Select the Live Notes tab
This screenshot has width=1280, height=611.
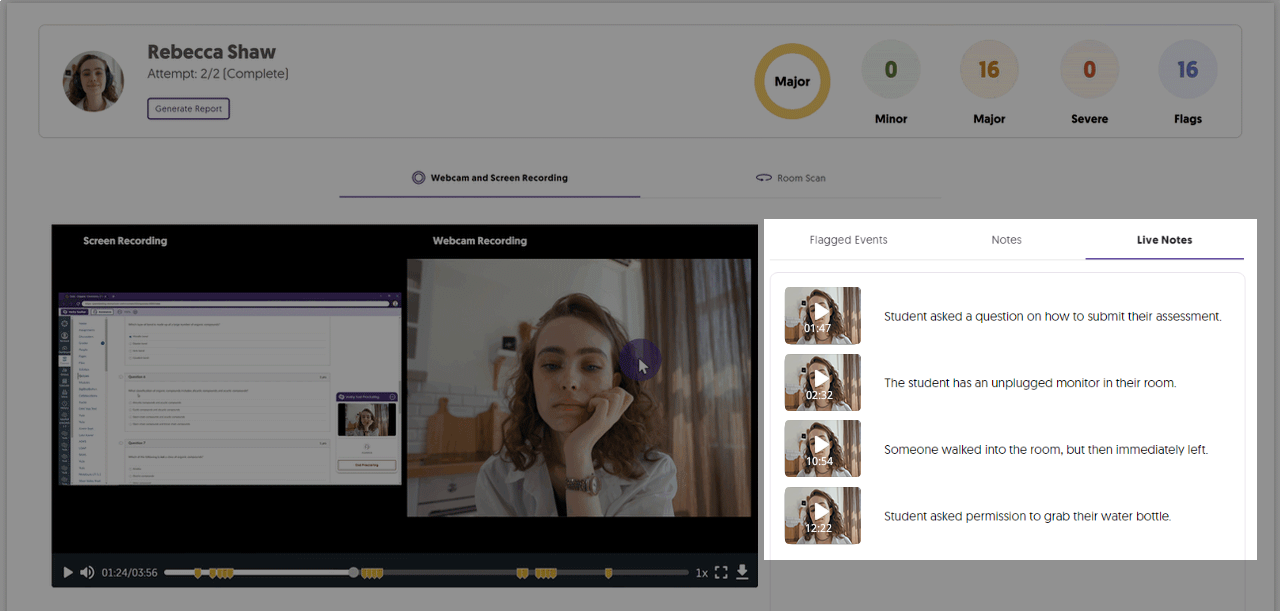pos(1164,240)
